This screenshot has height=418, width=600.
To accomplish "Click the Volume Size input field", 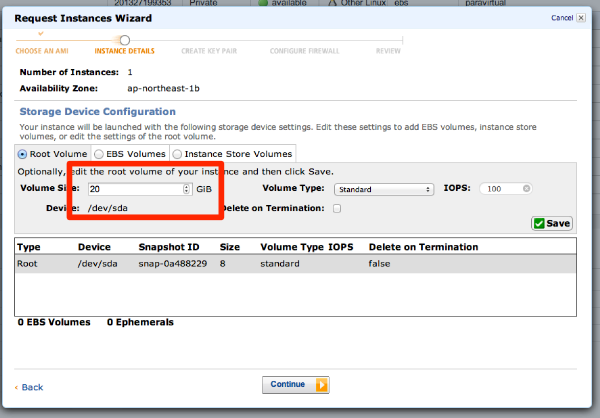I will 140,189.
